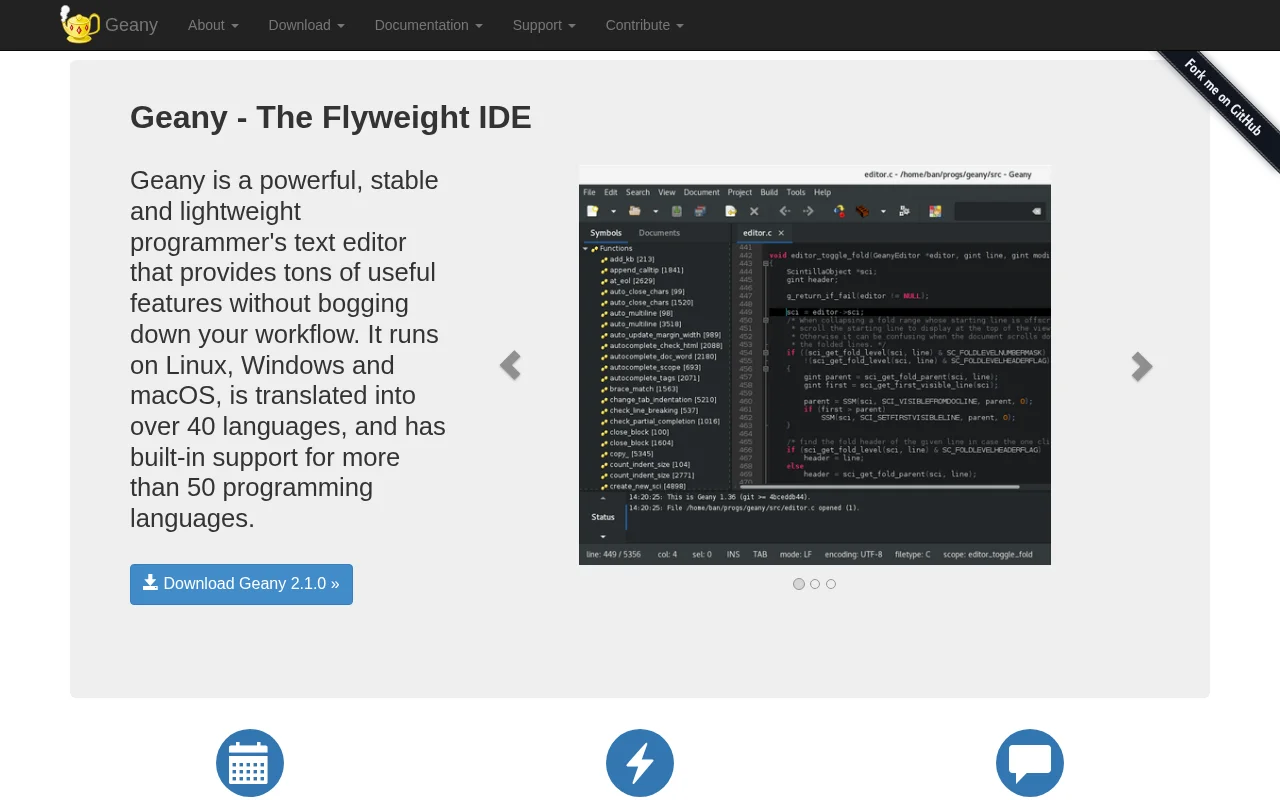Select the third carousel indicator dot
This screenshot has height=800, width=1280.
tap(831, 584)
